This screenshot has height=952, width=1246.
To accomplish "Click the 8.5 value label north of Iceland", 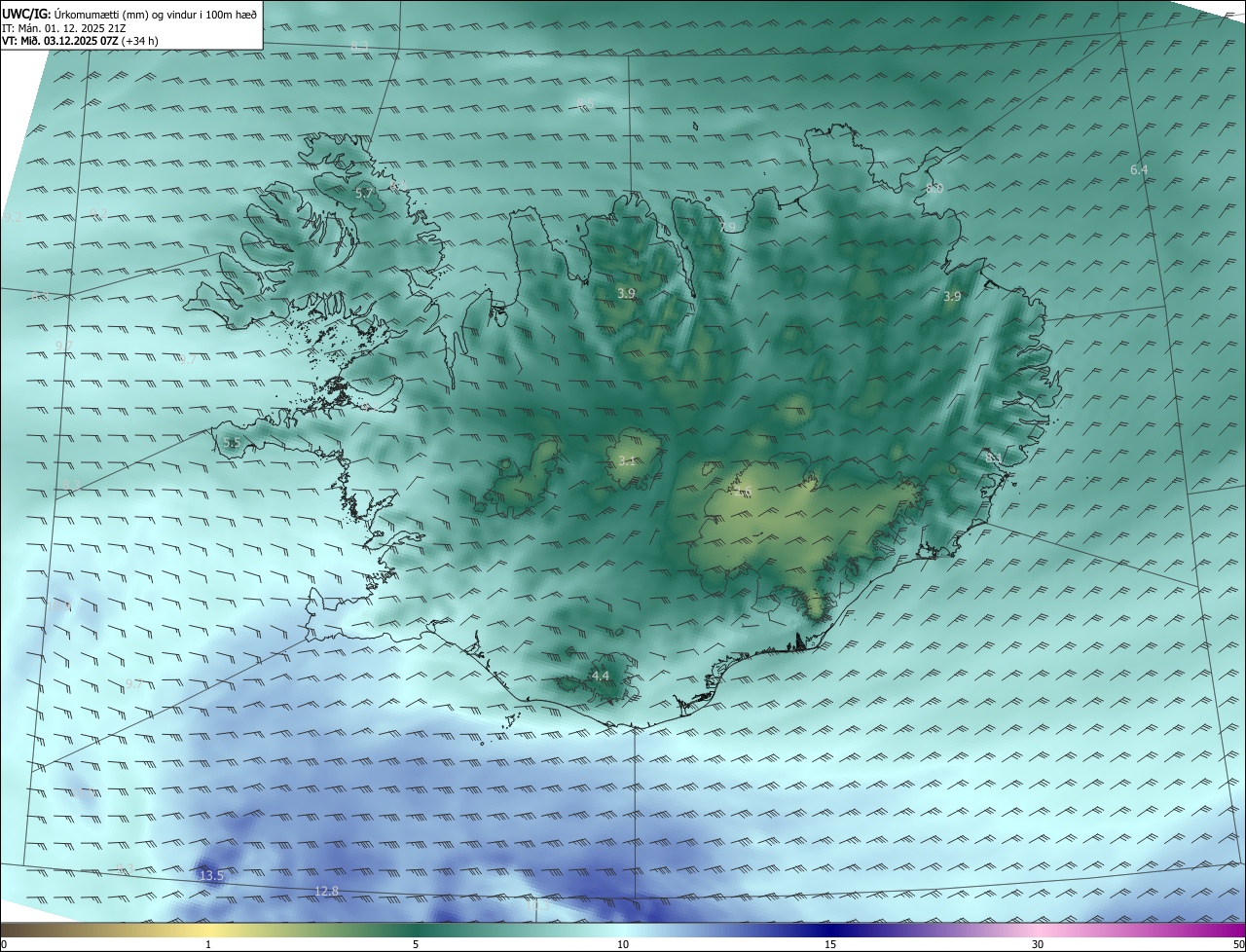I will point(585,103).
